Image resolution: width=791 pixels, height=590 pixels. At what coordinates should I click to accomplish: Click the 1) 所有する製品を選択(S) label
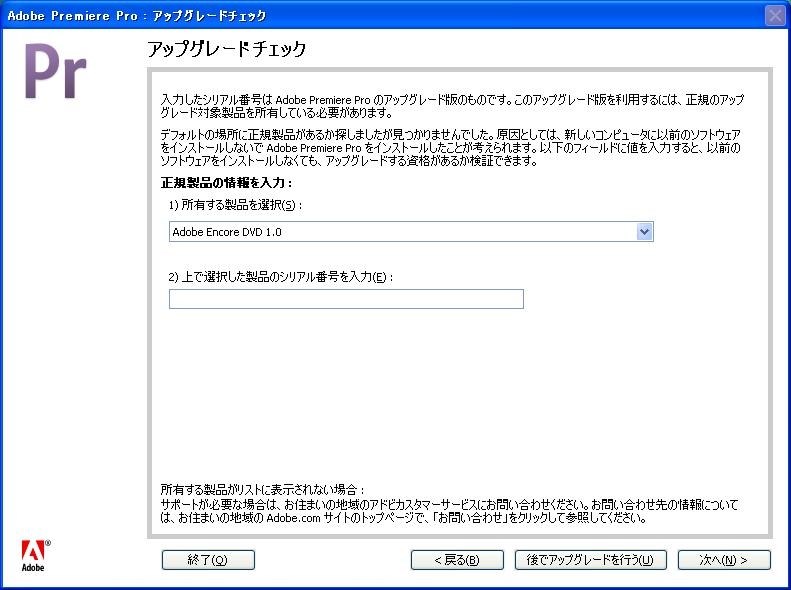(x=235, y=205)
